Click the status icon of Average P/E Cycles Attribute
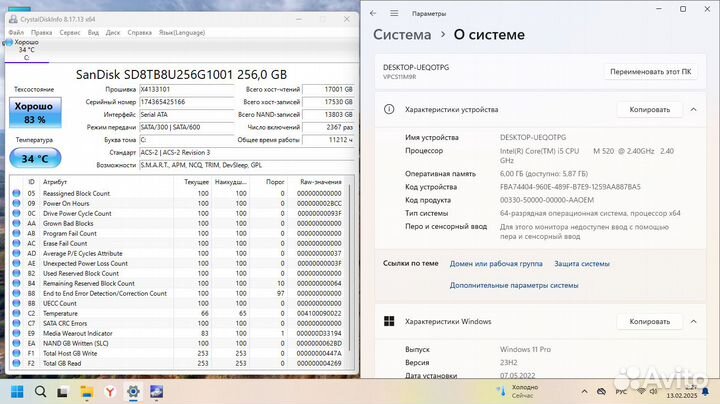This screenshot has height=404, width=720. [x=17, y=253]
